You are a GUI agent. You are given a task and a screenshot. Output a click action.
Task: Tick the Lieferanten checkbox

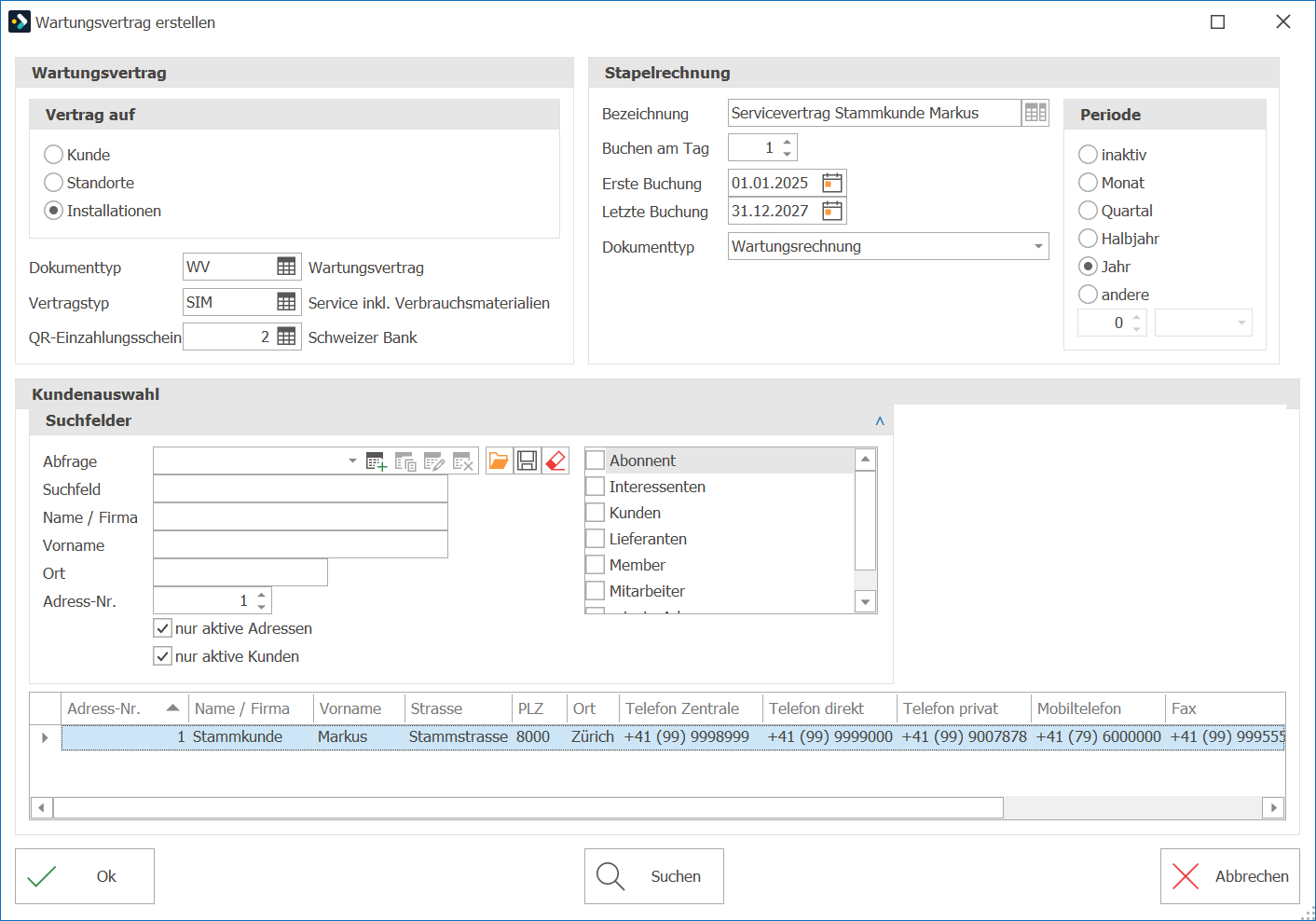(596, 539)
